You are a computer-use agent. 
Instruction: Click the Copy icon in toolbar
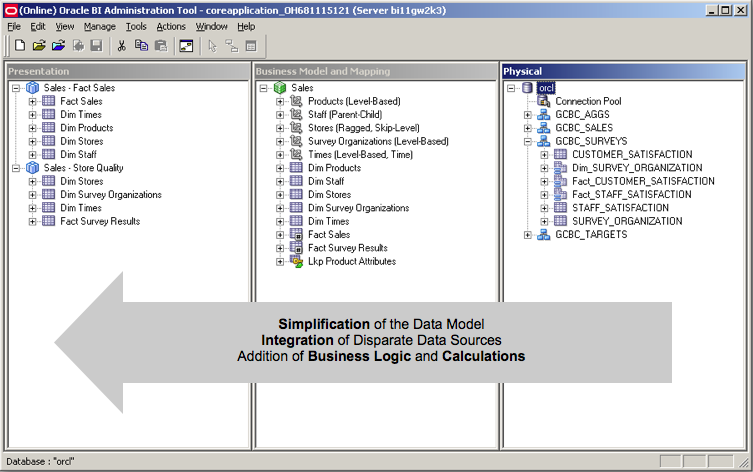tap(141, 46)
